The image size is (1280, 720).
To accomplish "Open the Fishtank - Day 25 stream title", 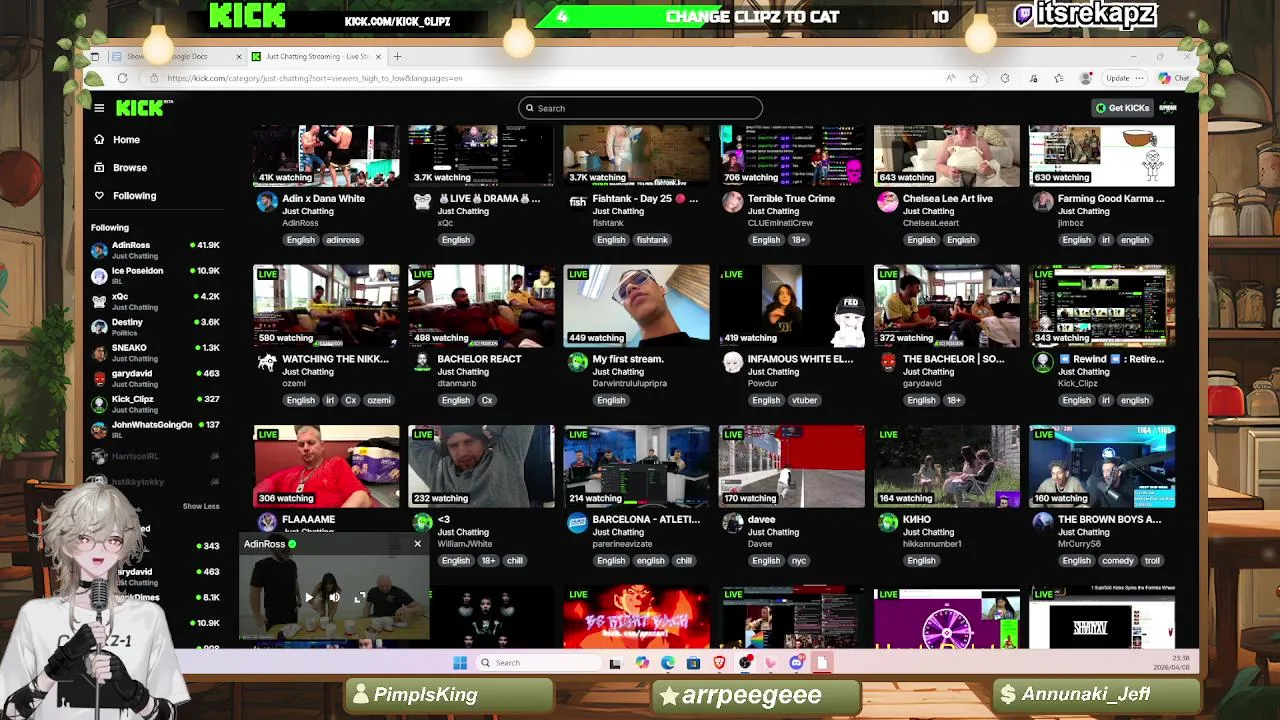I will (x=645, y=198).
